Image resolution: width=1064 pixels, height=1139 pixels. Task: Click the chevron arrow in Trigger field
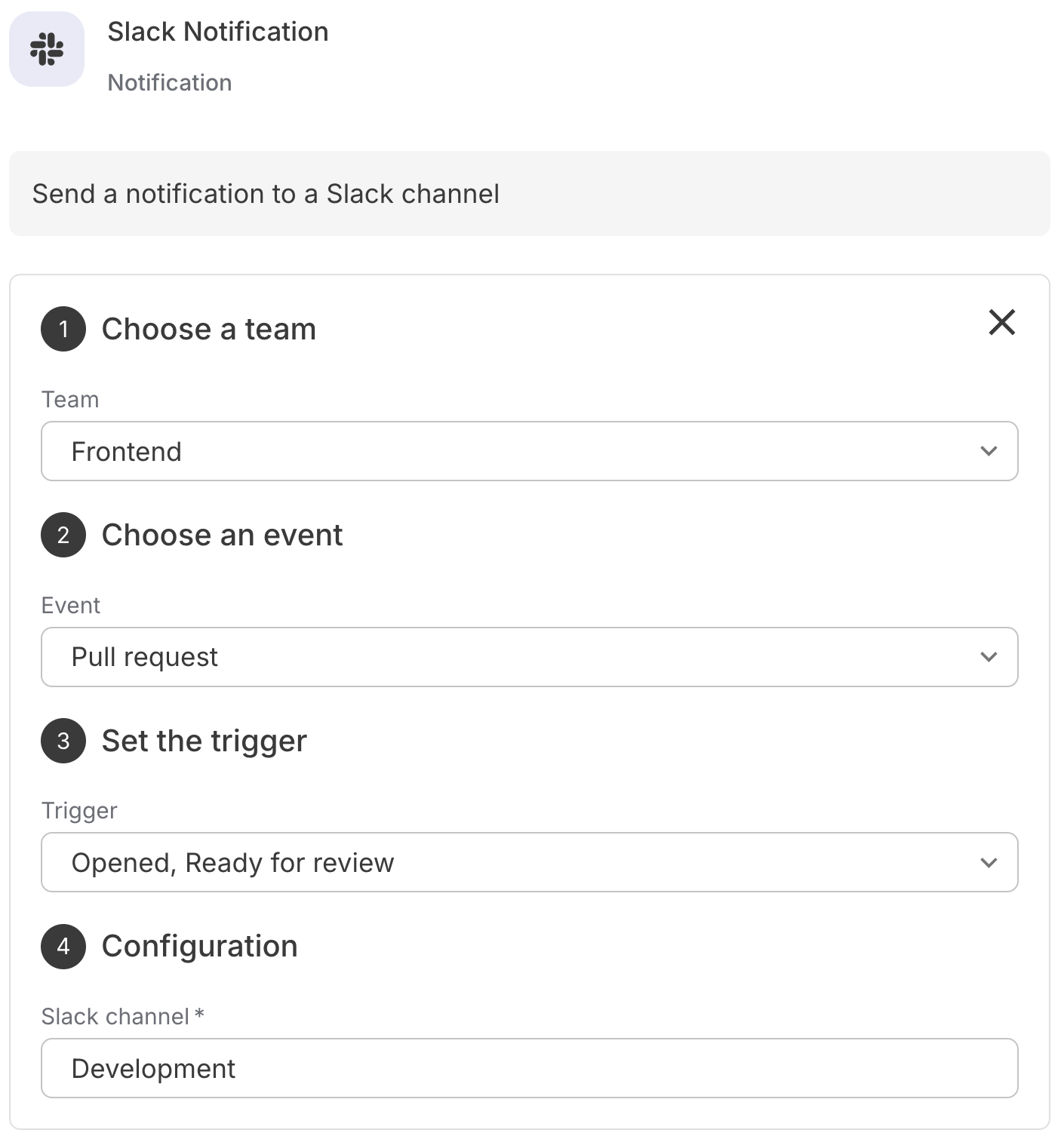coord(989,862)
